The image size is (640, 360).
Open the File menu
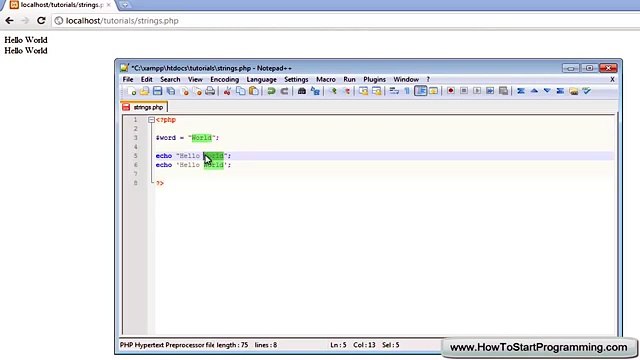pyautogui.click(x=128, y=80)
